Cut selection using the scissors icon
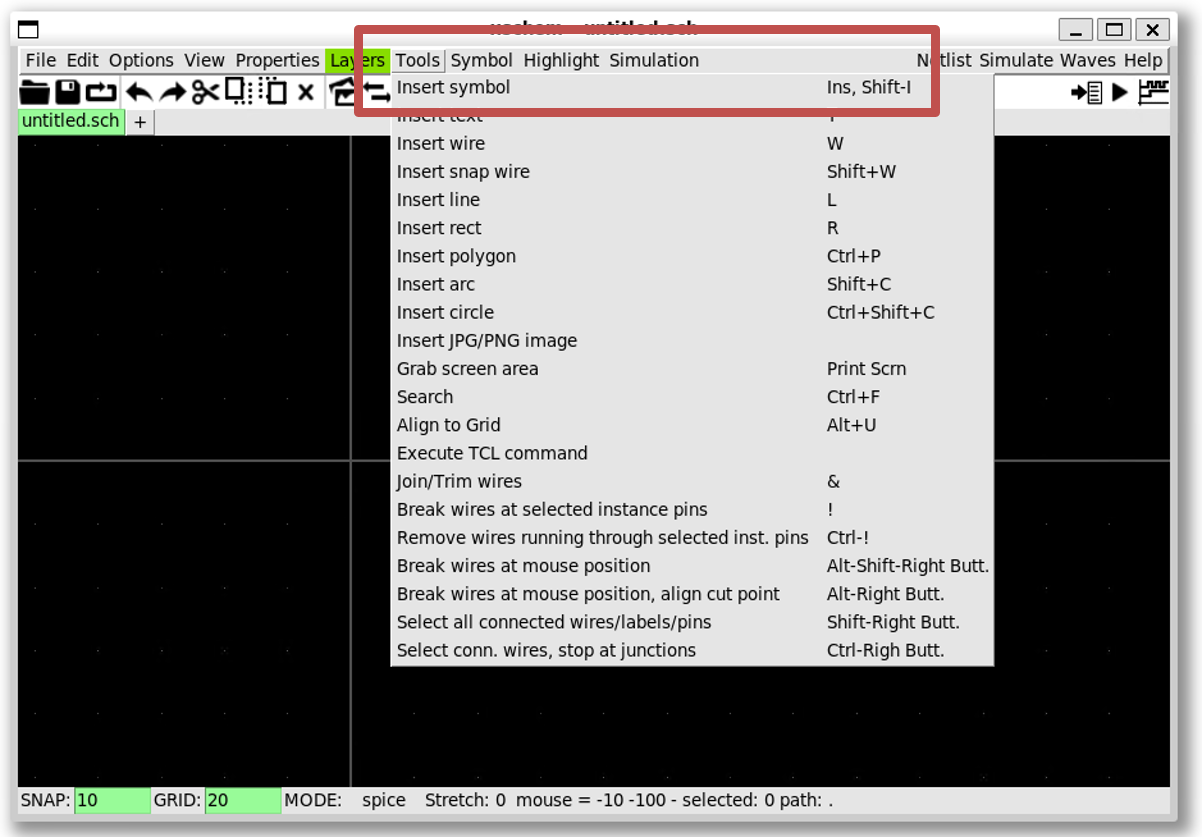Viewport: 1202px width, 837px height. 206,92
